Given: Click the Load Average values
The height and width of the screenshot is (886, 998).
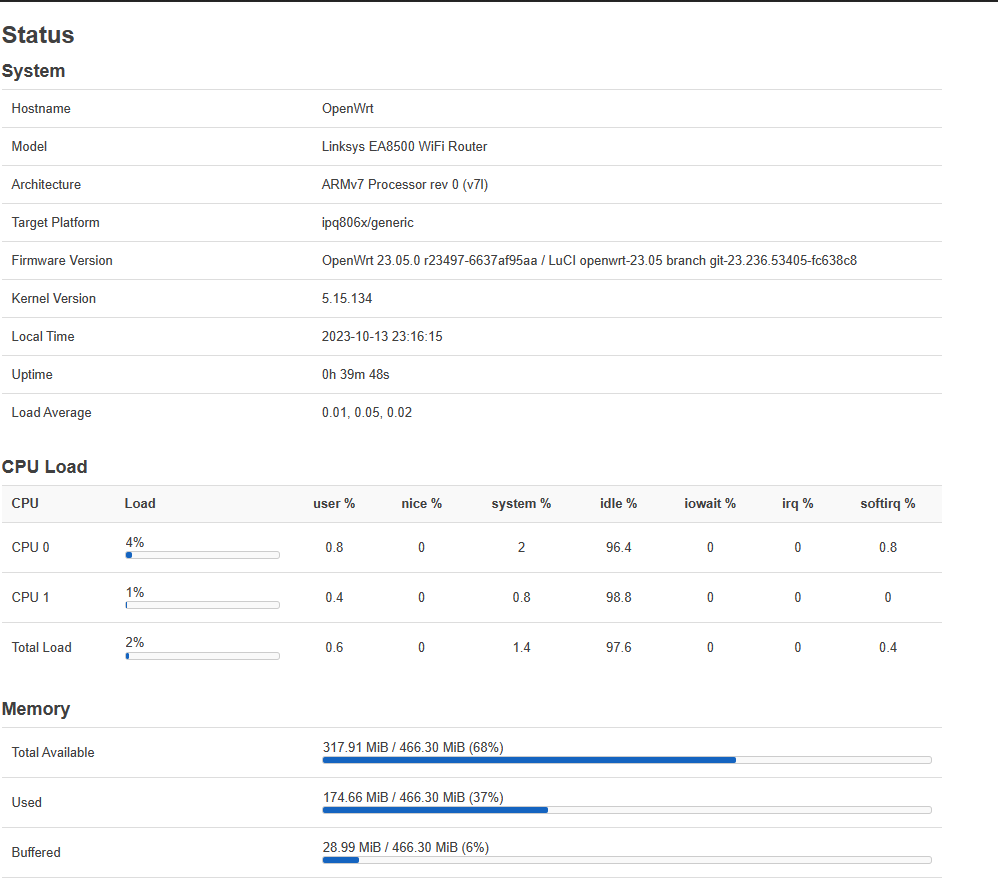Looking at the screenshot, I should pyautogui.click(x=367, y=412).
